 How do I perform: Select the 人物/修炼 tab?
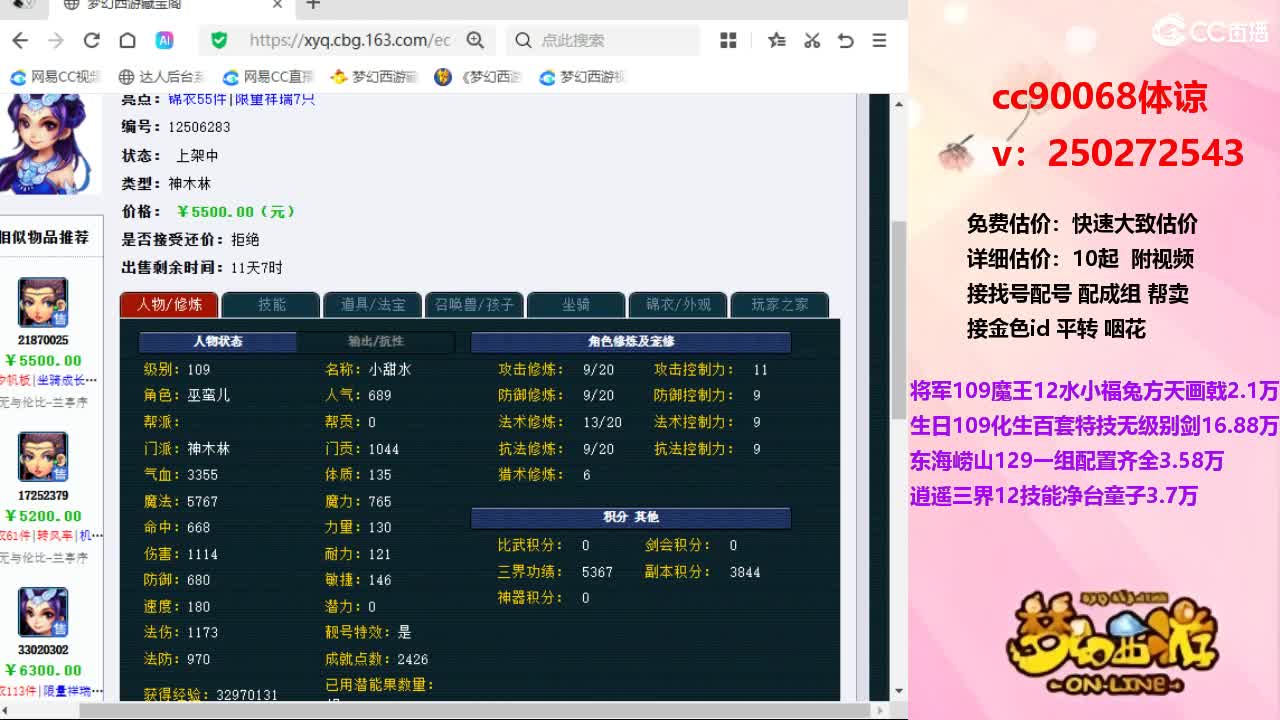pos(169,305)
